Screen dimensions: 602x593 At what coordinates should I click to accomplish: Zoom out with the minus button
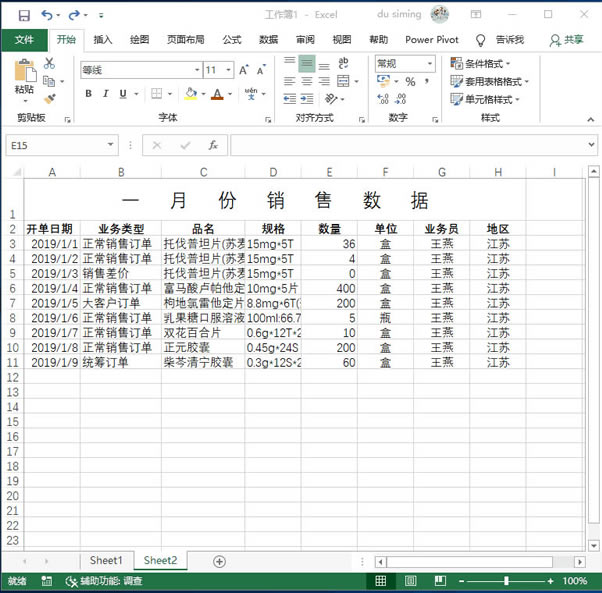coord(461,581)
